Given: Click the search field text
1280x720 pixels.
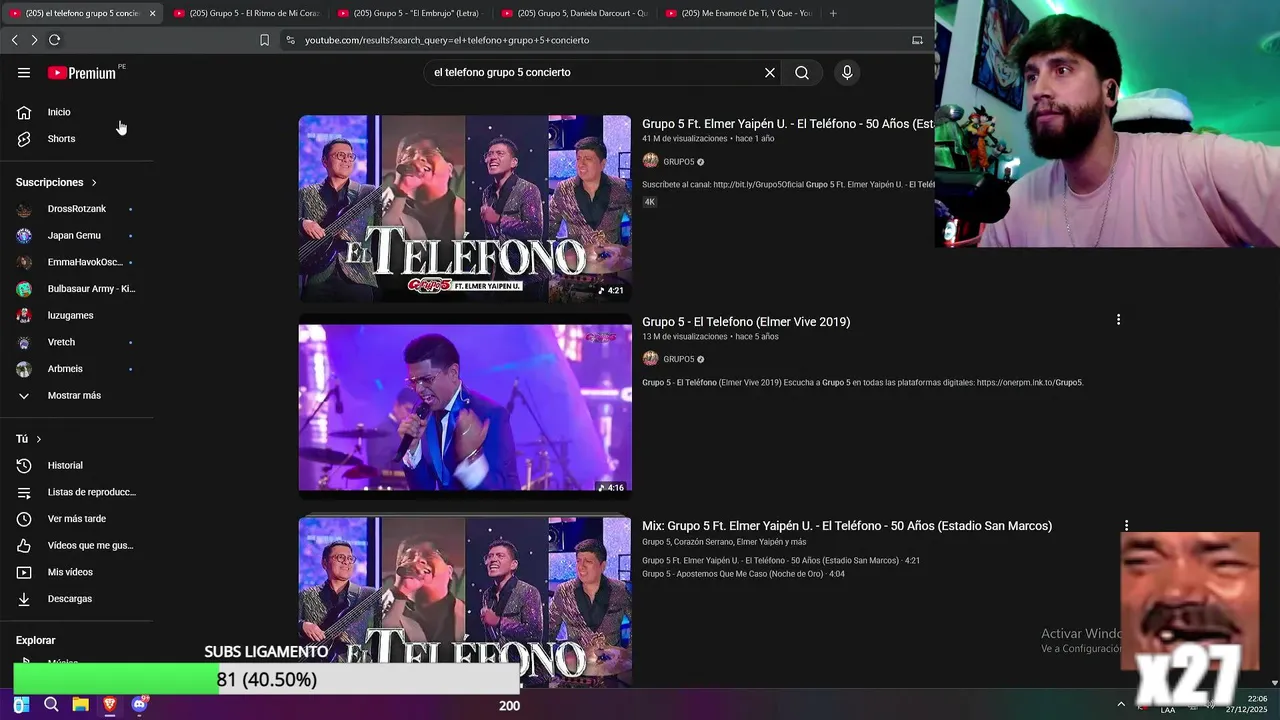Looking at the screenshot, I should (x=502, y=73).
